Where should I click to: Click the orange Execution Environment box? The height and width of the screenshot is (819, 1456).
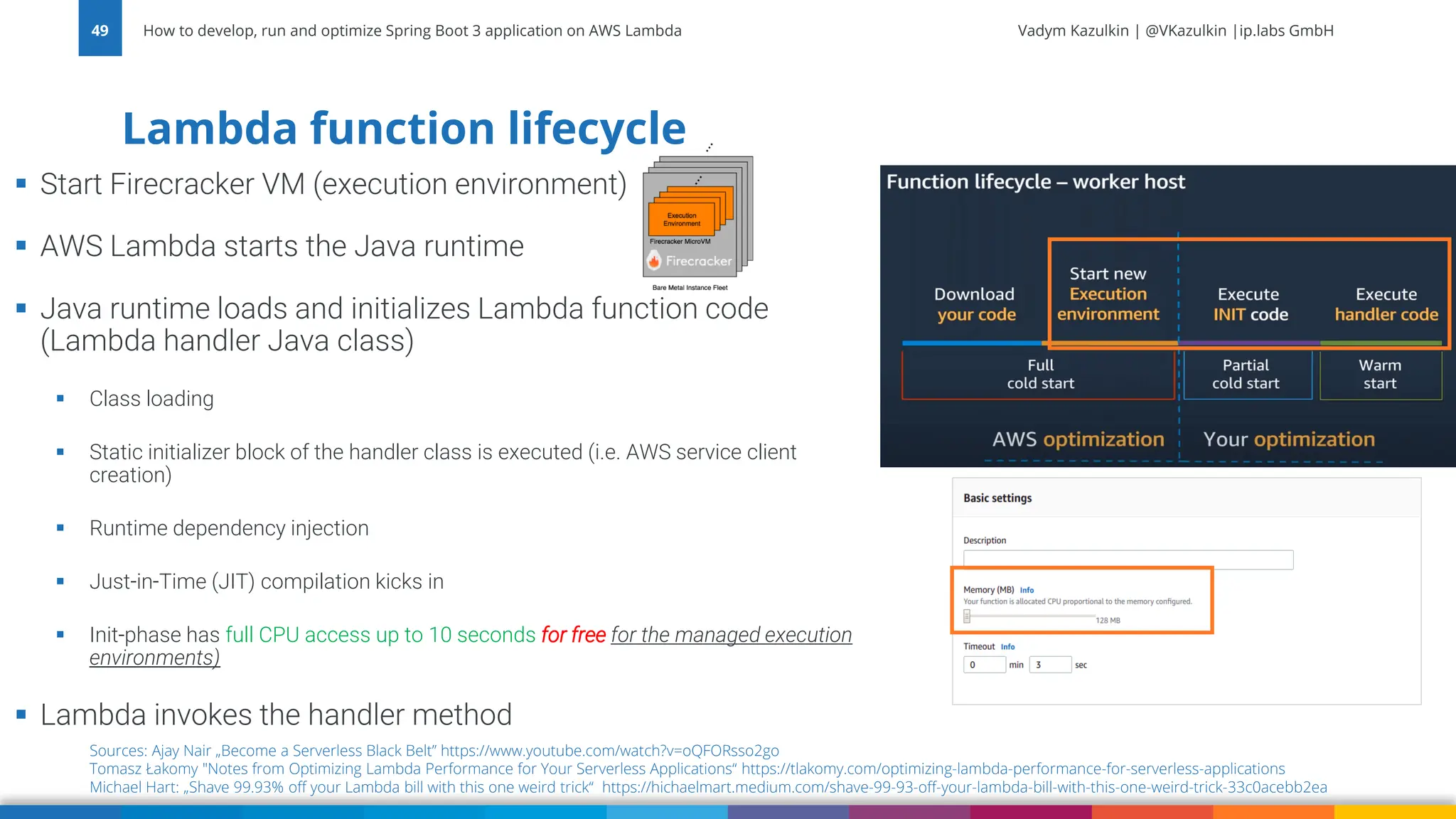click(x=682, y=220)
